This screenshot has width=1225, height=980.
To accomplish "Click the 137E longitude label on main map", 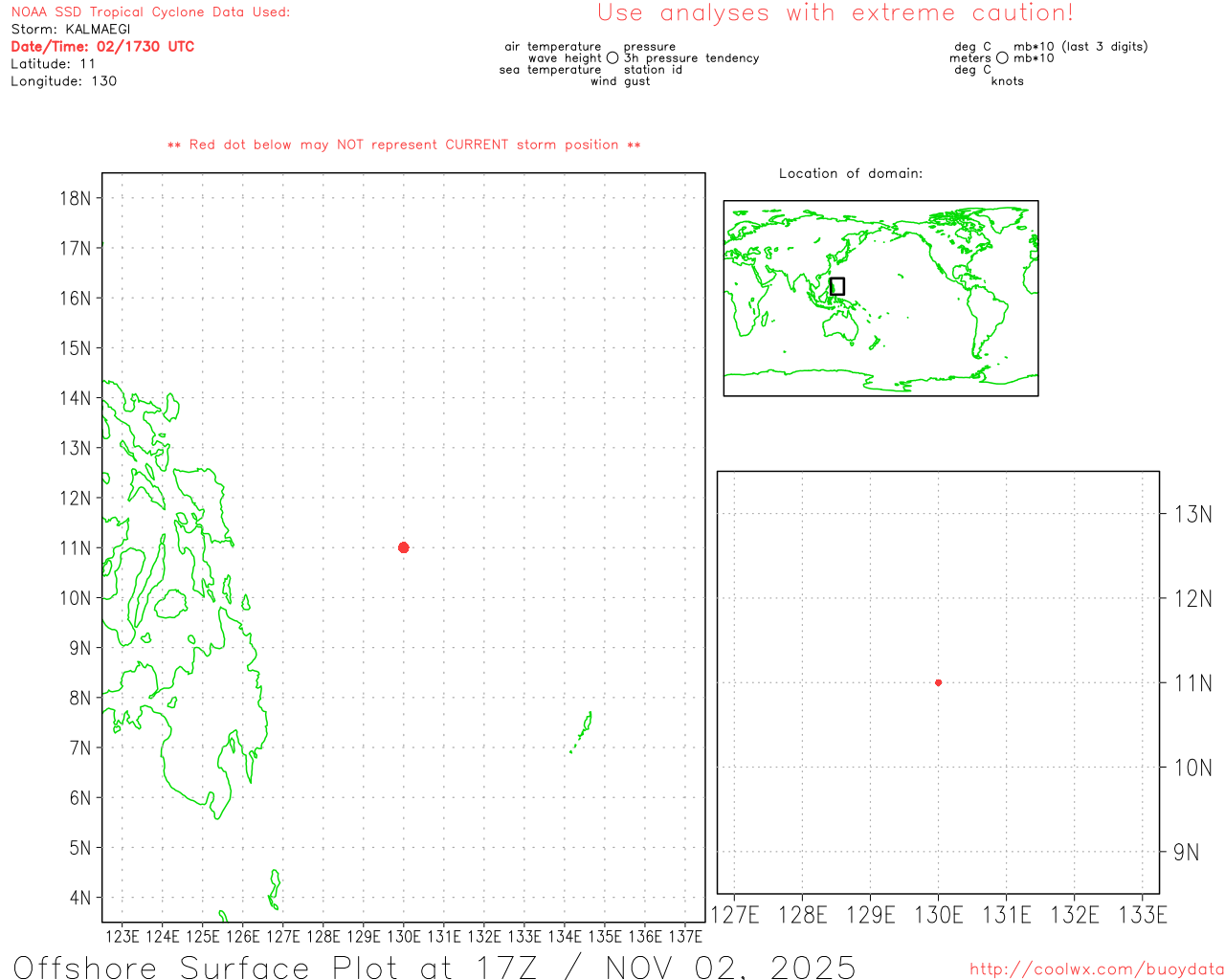I will (x=684, y=936).
